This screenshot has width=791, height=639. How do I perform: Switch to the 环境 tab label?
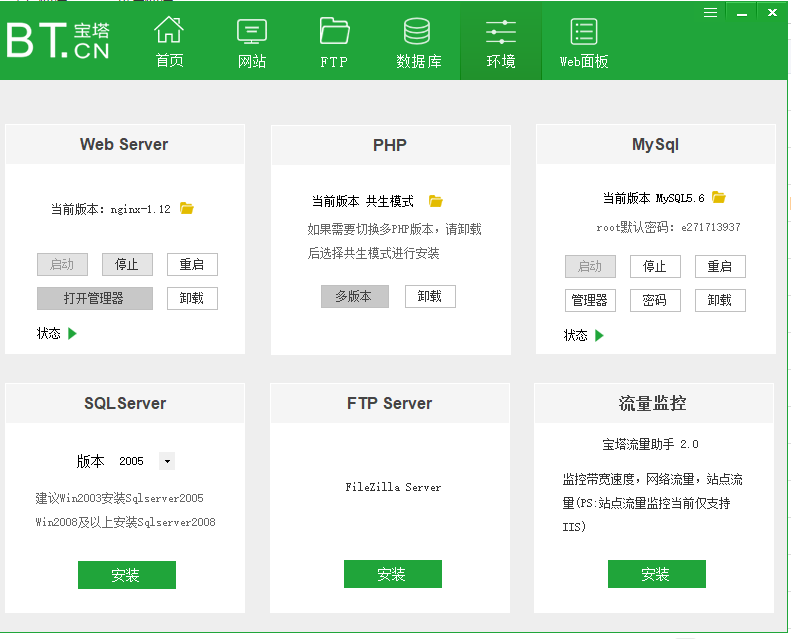pos(500,62)
